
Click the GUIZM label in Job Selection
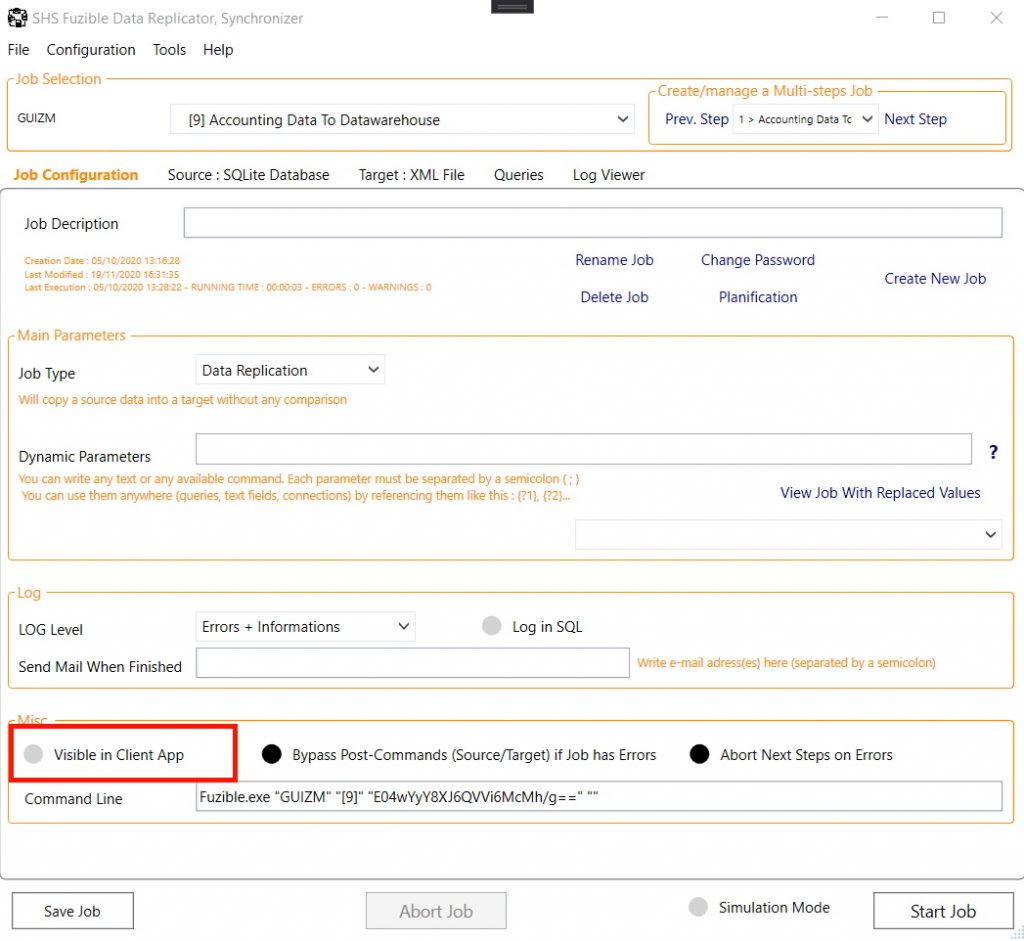click(x=37, y=118)
